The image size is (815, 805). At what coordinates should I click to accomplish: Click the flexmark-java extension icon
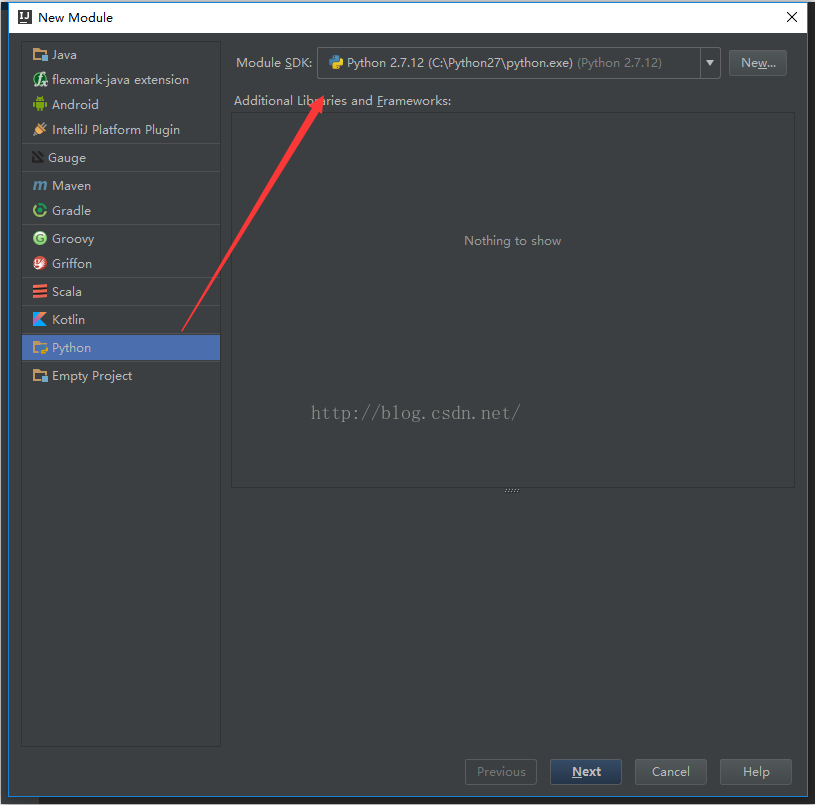click(x=40, y=80)
